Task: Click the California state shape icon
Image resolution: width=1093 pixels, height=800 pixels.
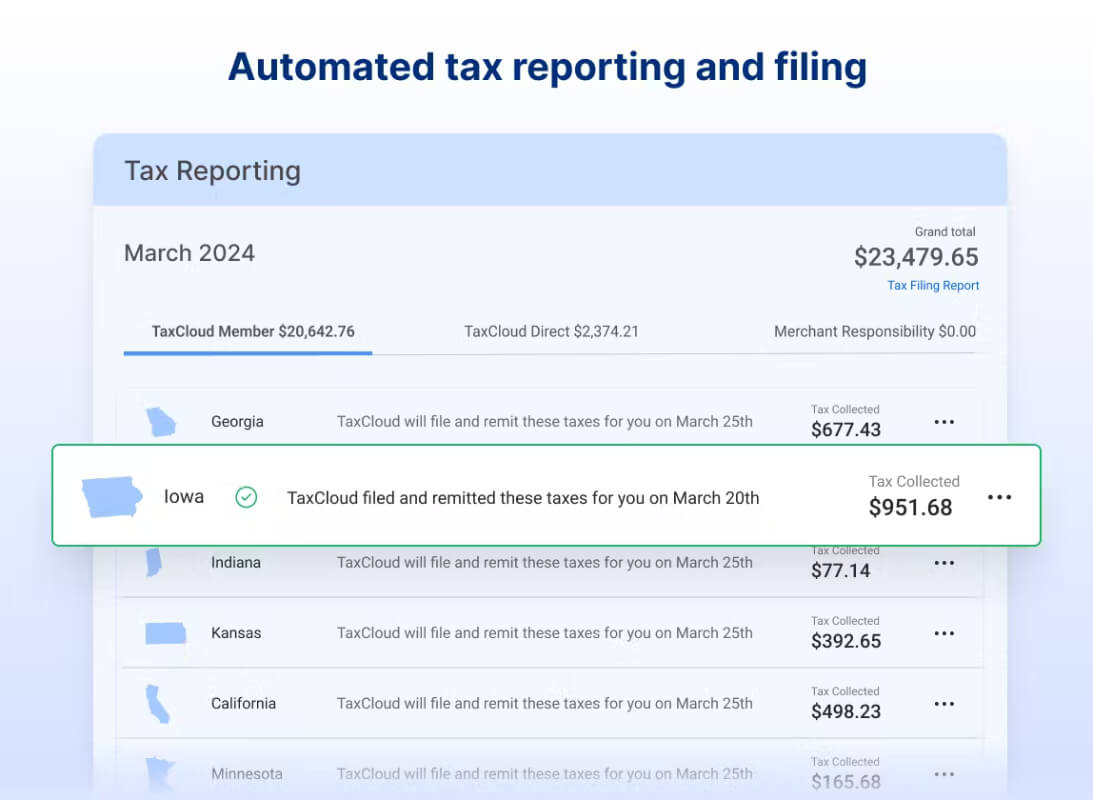Action: (158, 704)
